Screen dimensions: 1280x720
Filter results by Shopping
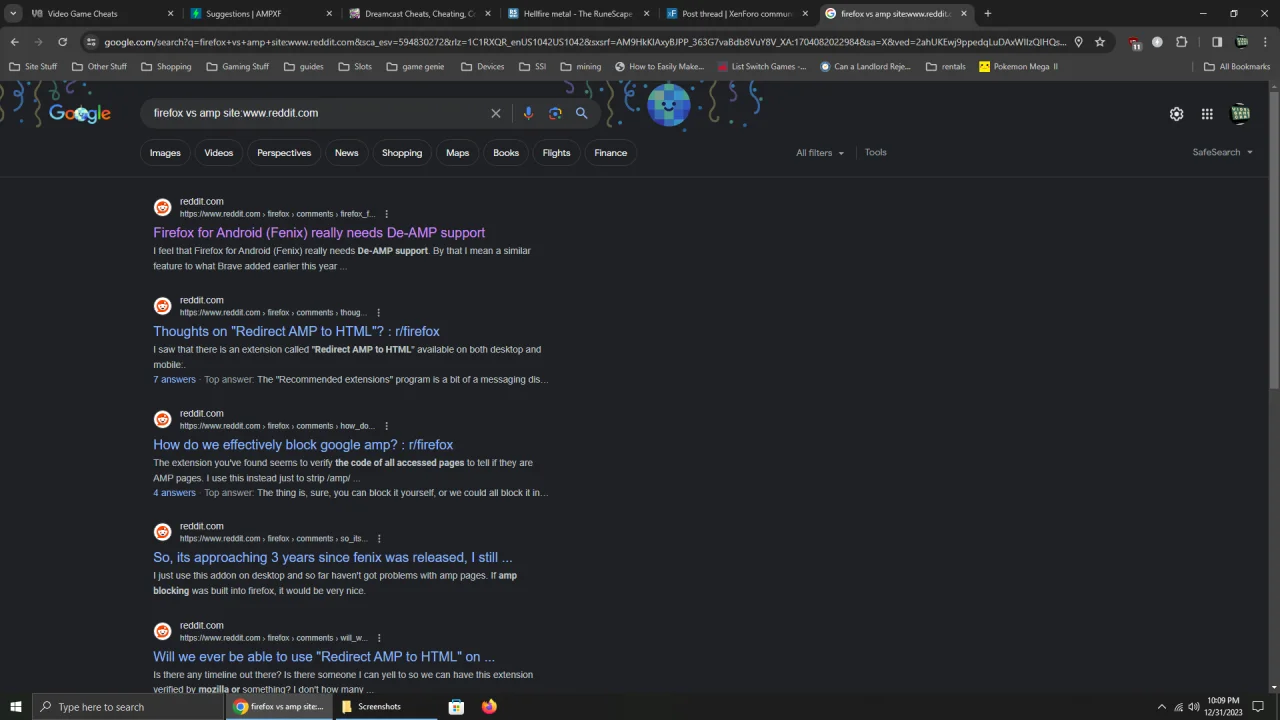pyautogui.click(x=402, y=153)
